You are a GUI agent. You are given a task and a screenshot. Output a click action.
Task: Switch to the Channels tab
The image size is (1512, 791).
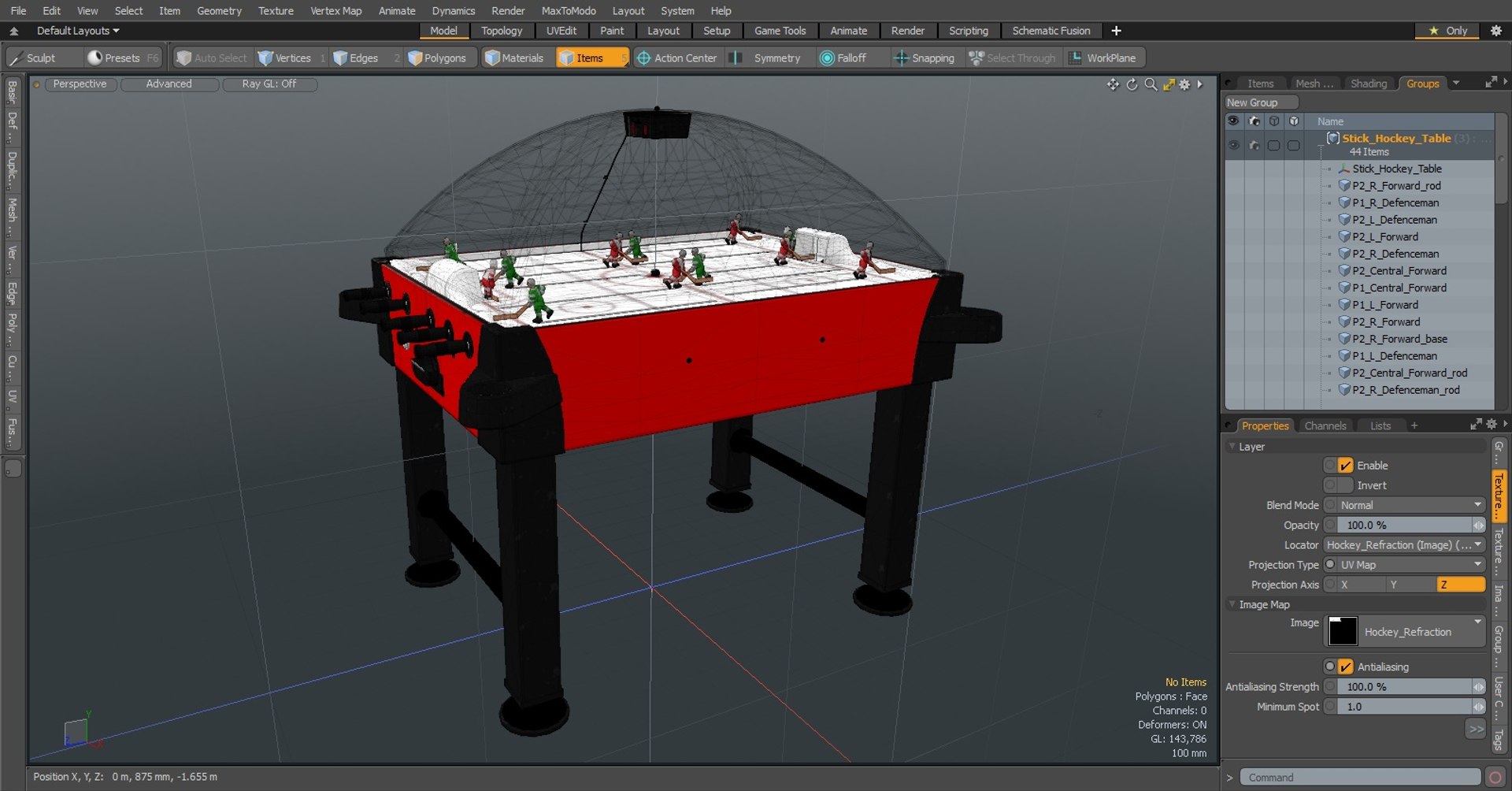pyautogui.click(x=1325, y=425)
